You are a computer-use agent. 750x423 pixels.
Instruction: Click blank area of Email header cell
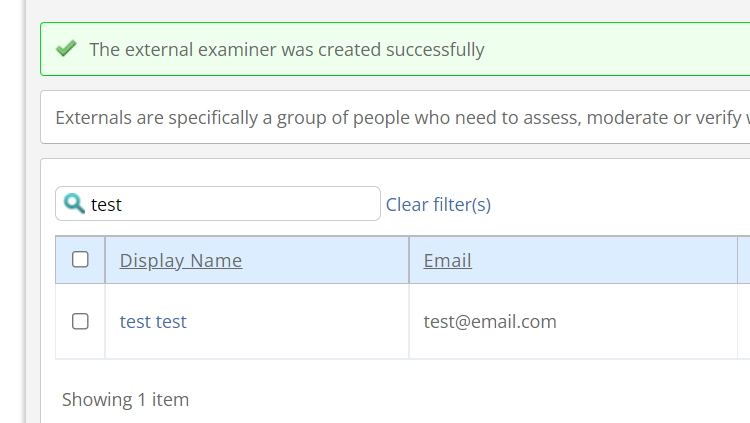(603, 260)
